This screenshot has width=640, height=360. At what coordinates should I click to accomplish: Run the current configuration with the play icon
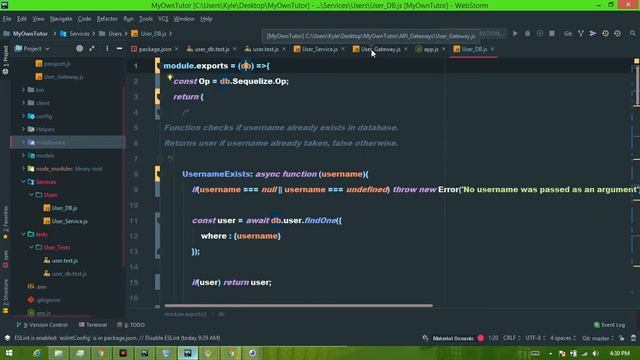(x=515, y=33)
